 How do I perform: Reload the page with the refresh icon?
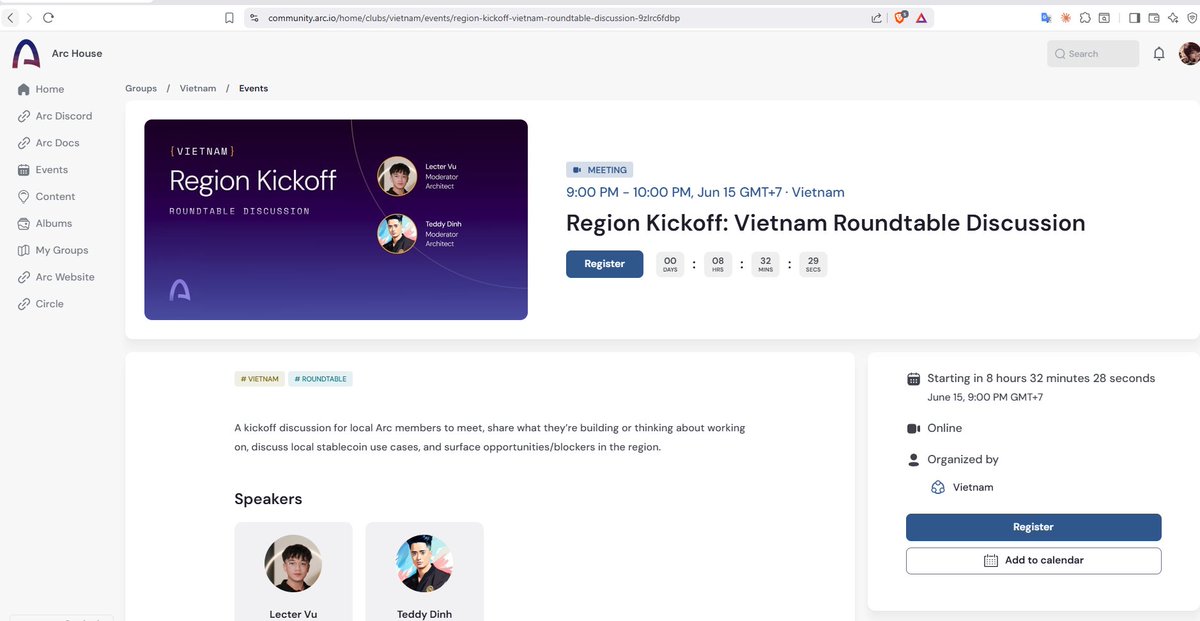pyautogui.click(x=48, y=18)
